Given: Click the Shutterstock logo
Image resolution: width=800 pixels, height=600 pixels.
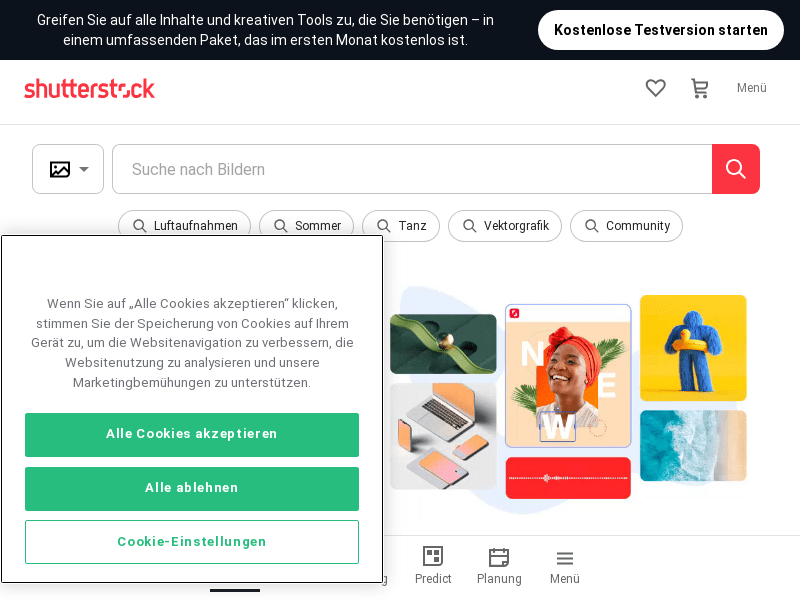Looking at the screenshot, I should 90,88.
